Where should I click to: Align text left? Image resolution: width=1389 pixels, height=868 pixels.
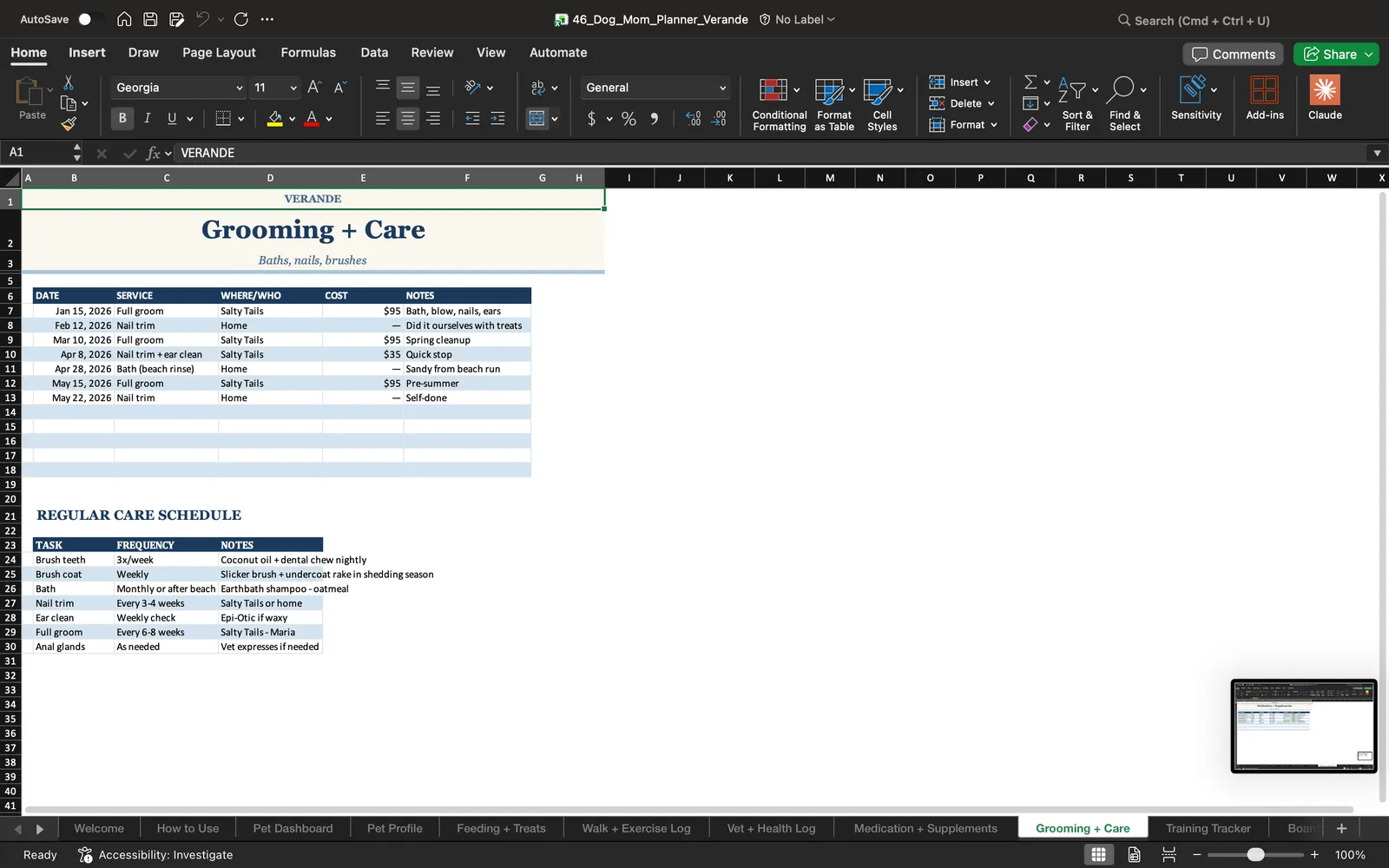(x=382, y=118)
